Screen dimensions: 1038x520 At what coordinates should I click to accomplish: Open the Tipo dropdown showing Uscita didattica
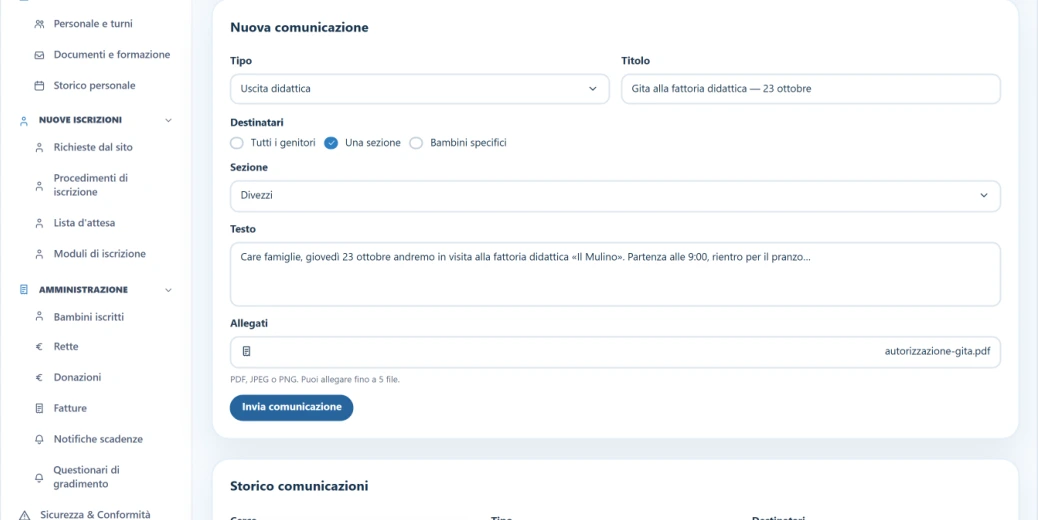point(420,89)
